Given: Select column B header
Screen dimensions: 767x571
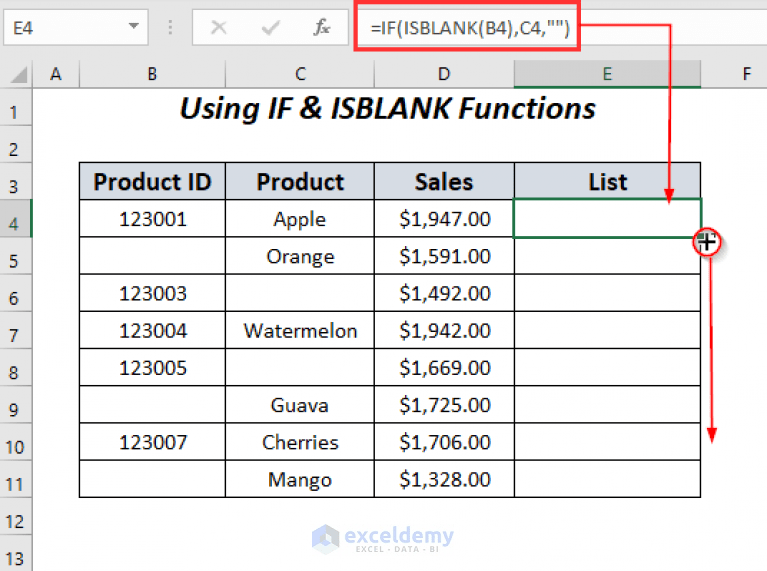Looking at the screenshot, I should [x=152, y=74].
